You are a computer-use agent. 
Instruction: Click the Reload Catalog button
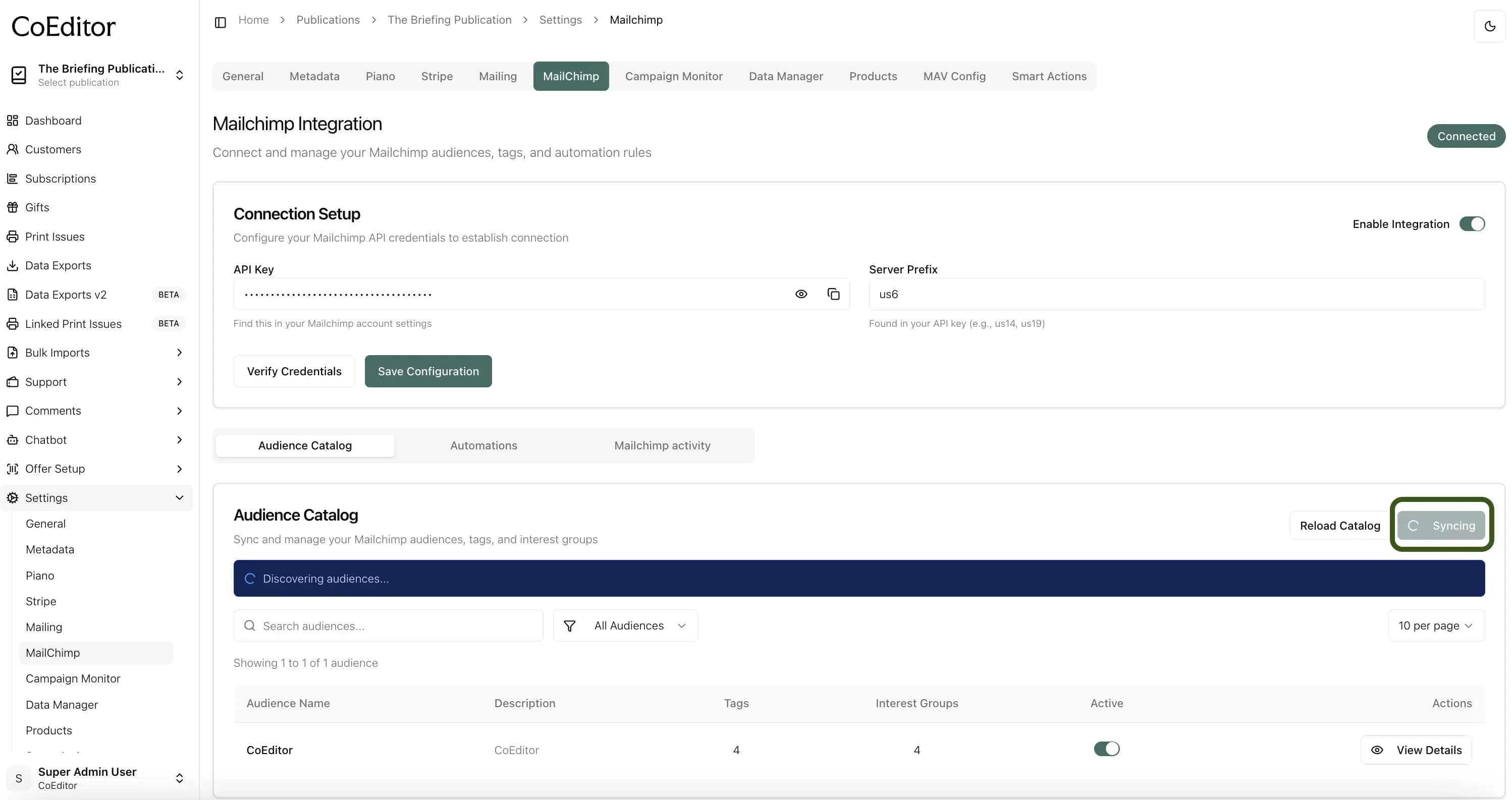coord(1340,526)
